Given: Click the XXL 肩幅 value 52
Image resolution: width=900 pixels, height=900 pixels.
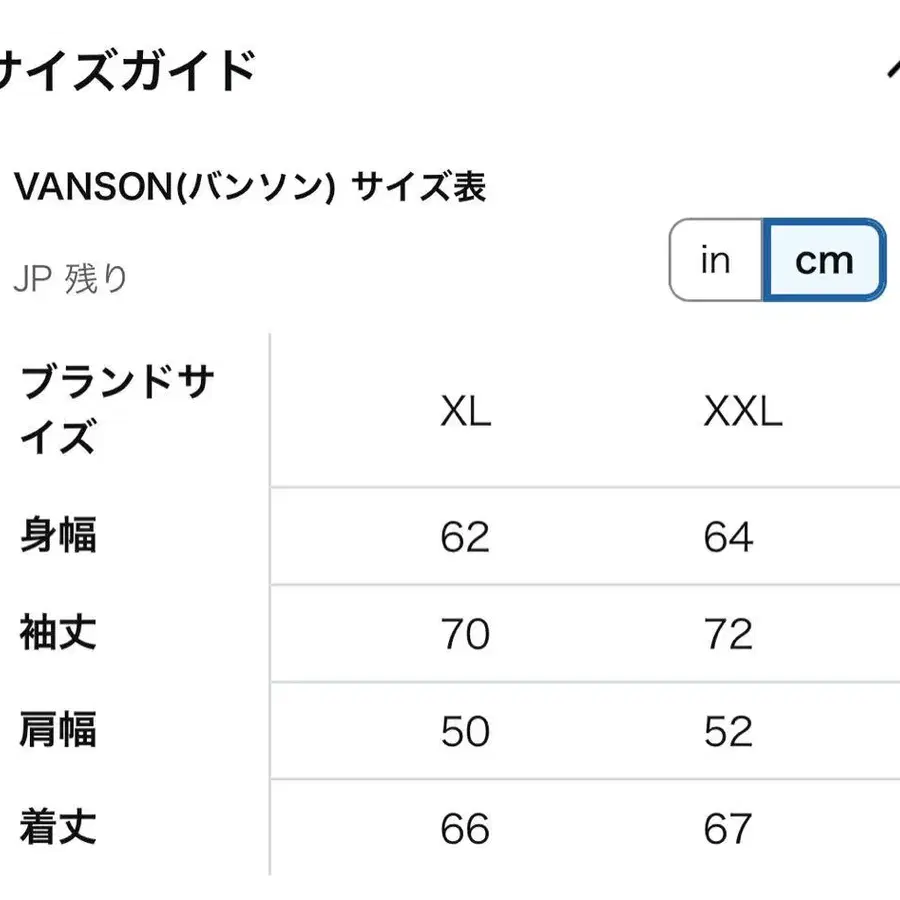Looking at the screenshot, I should coord(728,731).
